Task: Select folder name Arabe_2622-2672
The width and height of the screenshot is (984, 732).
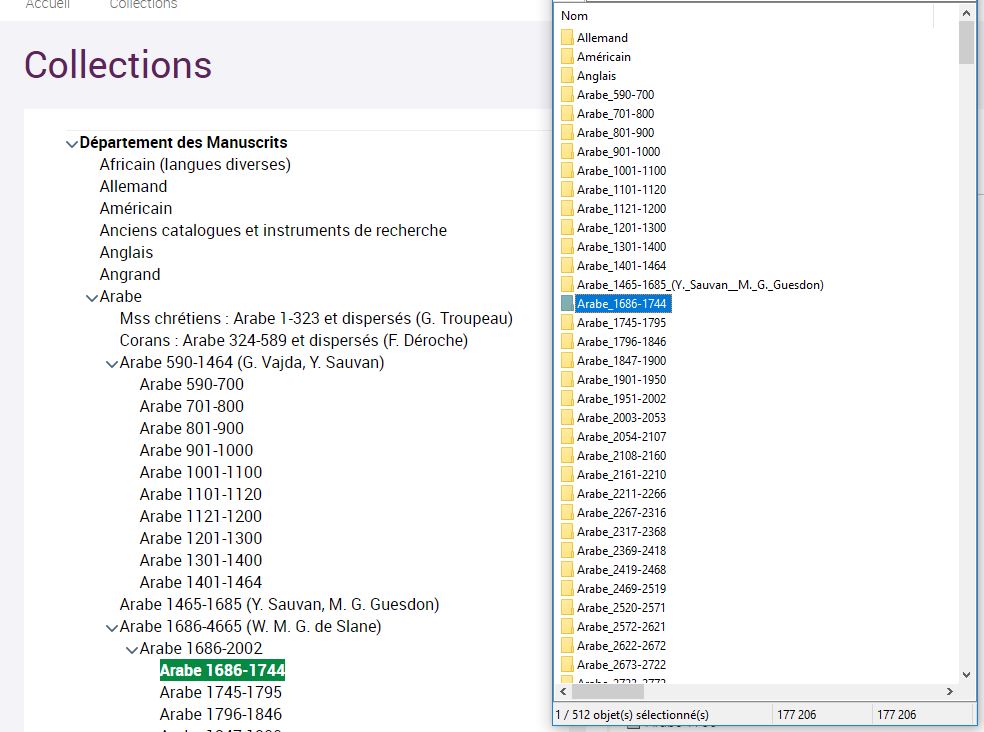Action: tap(621, 645)
